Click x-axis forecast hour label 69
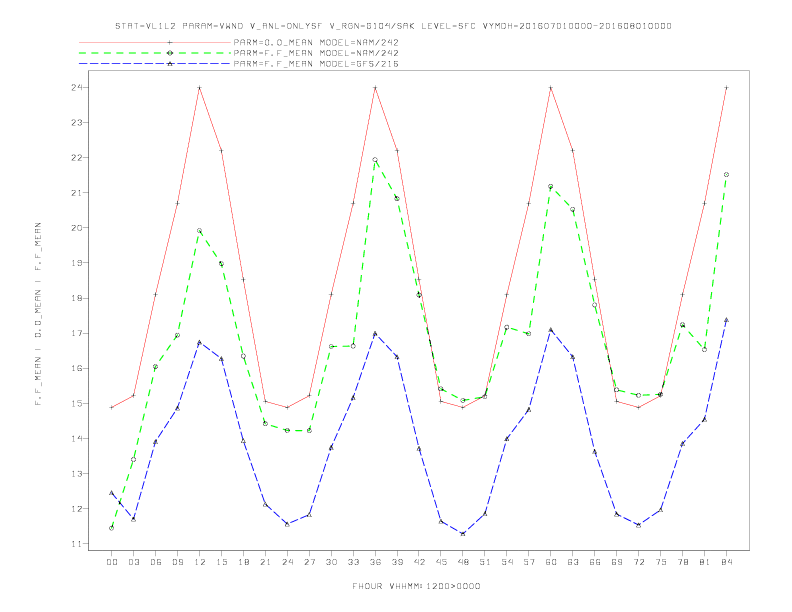 [617, 562]
